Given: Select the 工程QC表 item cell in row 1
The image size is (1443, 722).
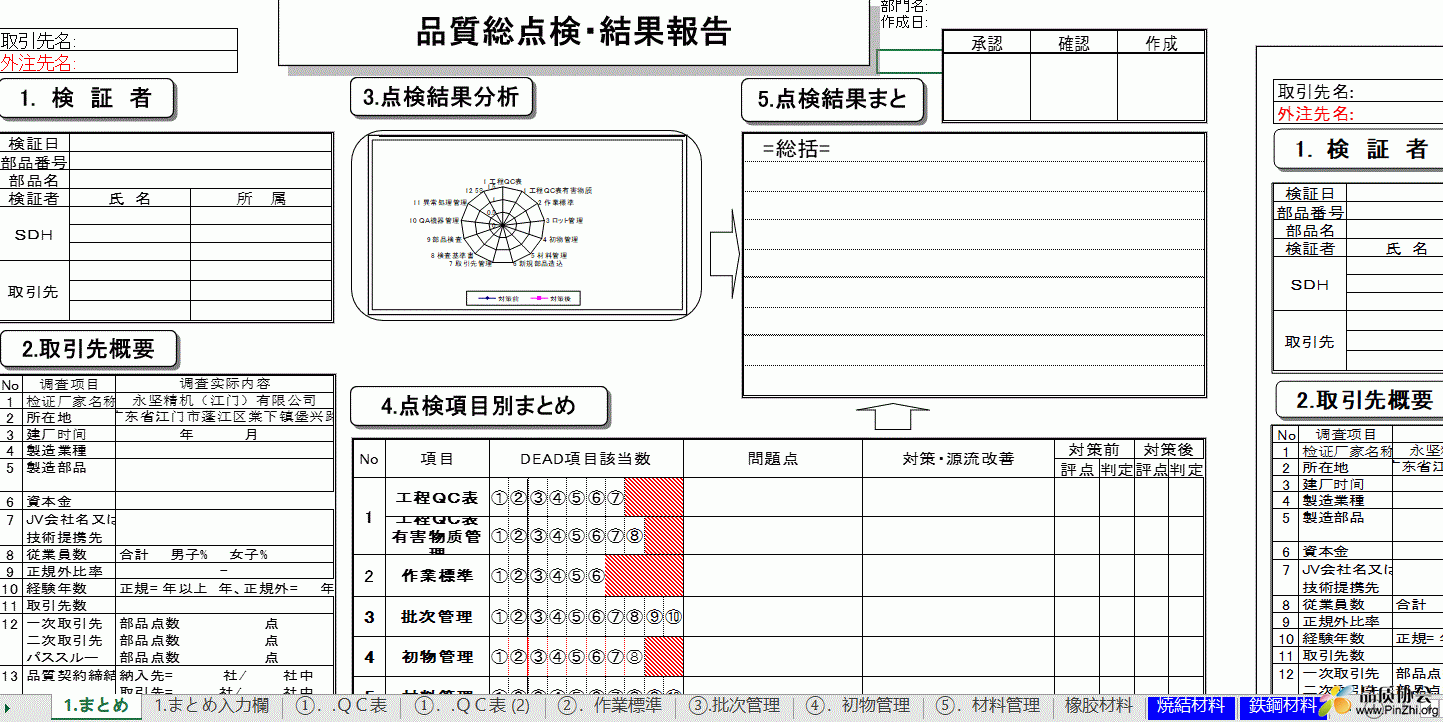Looking at the screenshot, I should (437, 497).
